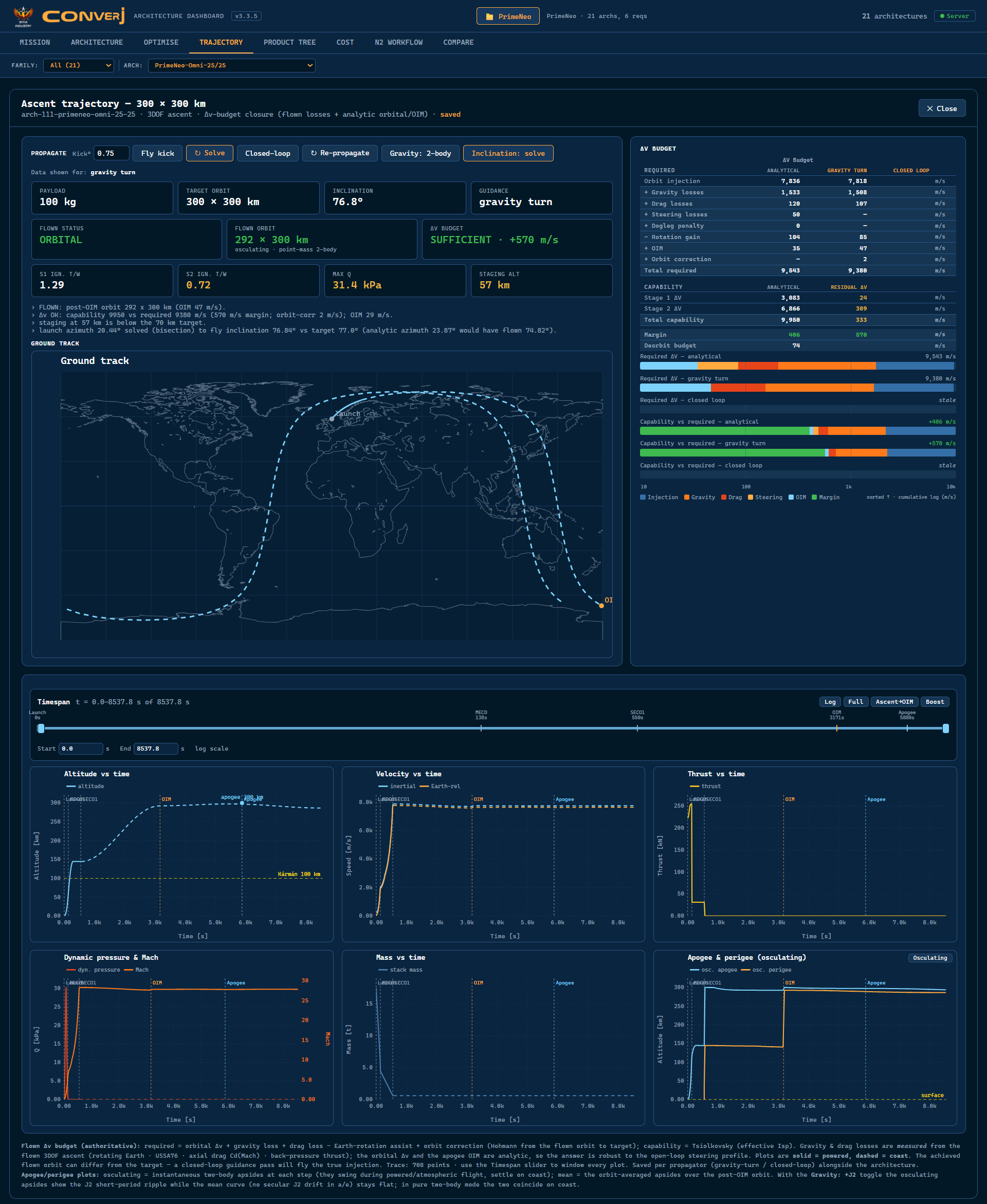The height and width of the screenshot is (1204, 987).
Task: Click the Launch point marker on ground track
Action: (x=332, y=419)
